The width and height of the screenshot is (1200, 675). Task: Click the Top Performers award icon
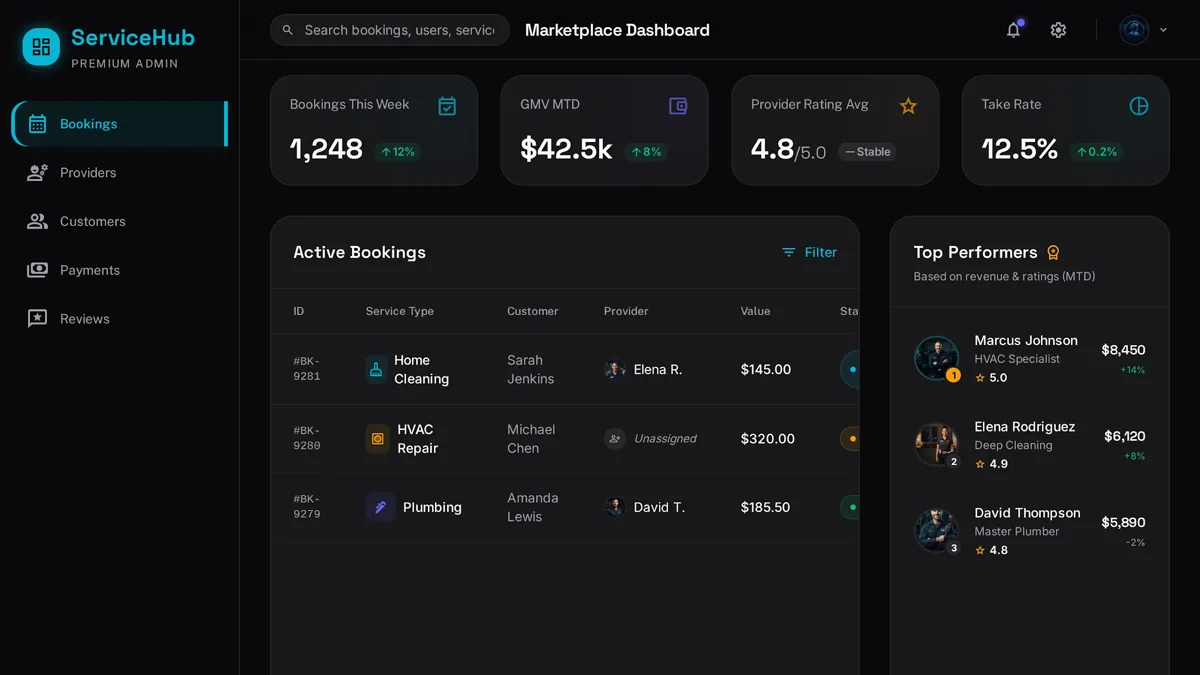1053,253
